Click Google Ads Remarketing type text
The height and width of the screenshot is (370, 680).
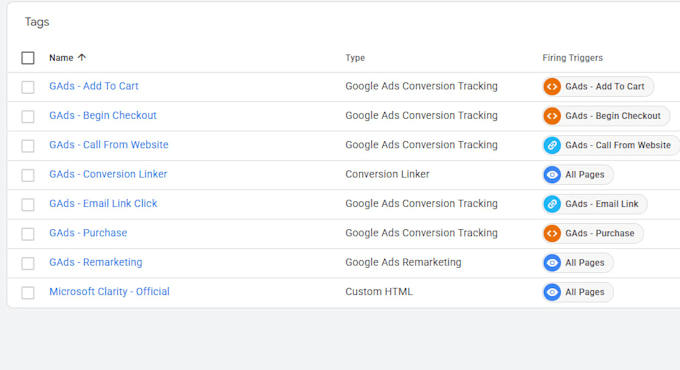point(403,262)
